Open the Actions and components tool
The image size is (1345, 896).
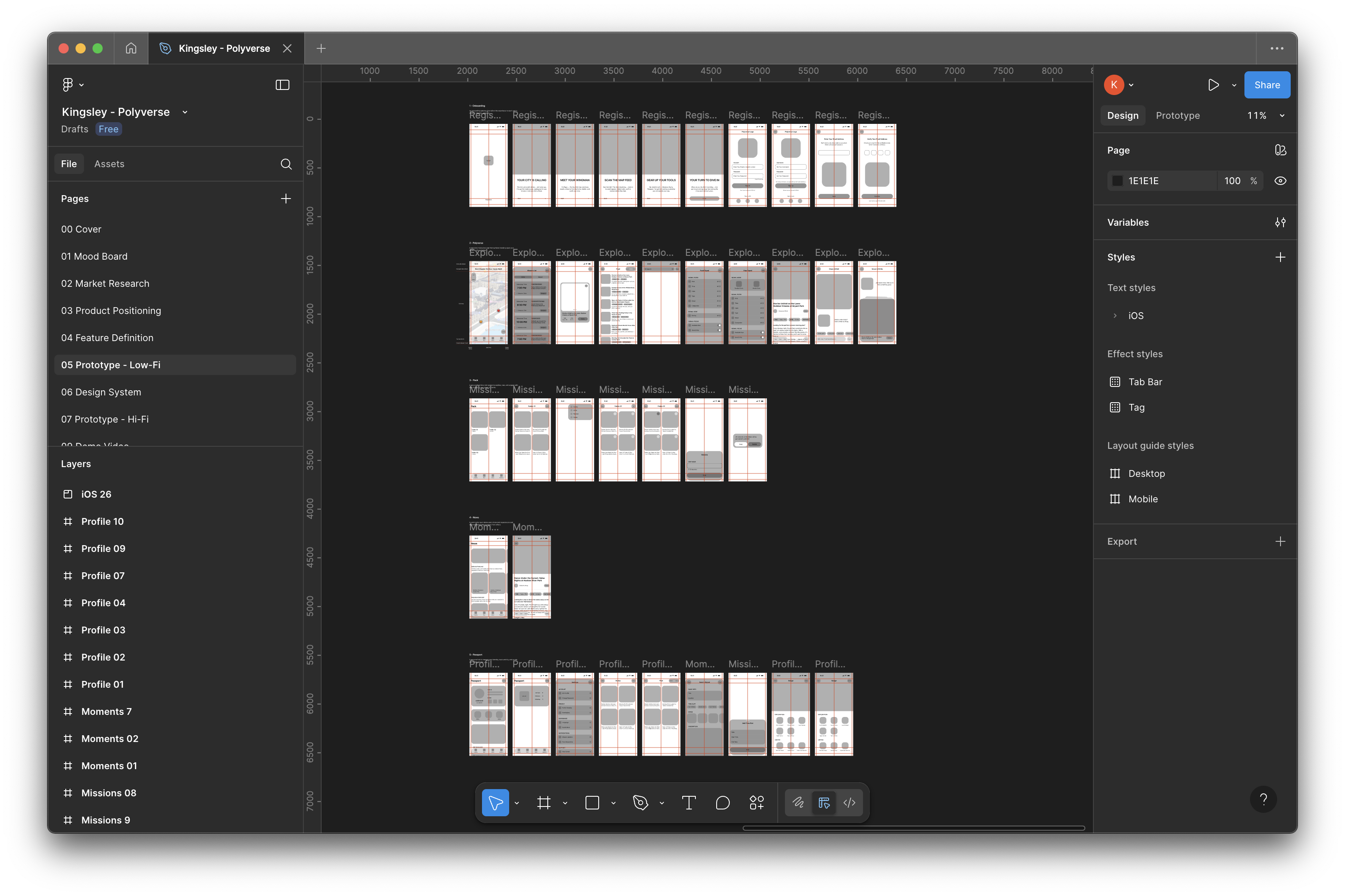757,803
